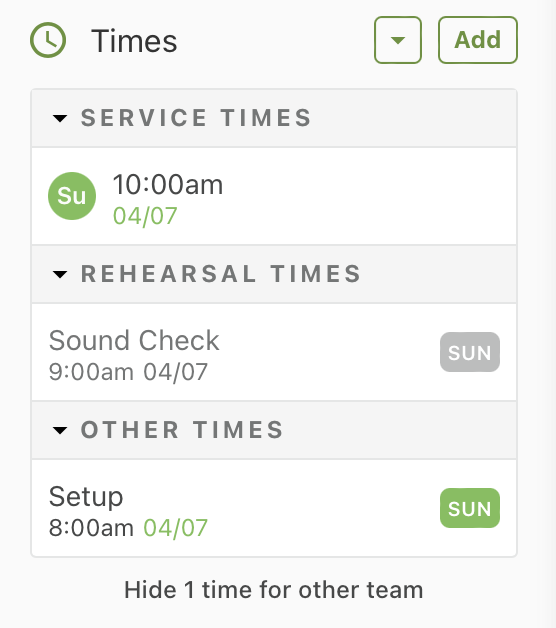The height and width of the screenshot is (628, 556).
Task: Click the Rehearsal Times header label
Action: [x=221, y=274]
